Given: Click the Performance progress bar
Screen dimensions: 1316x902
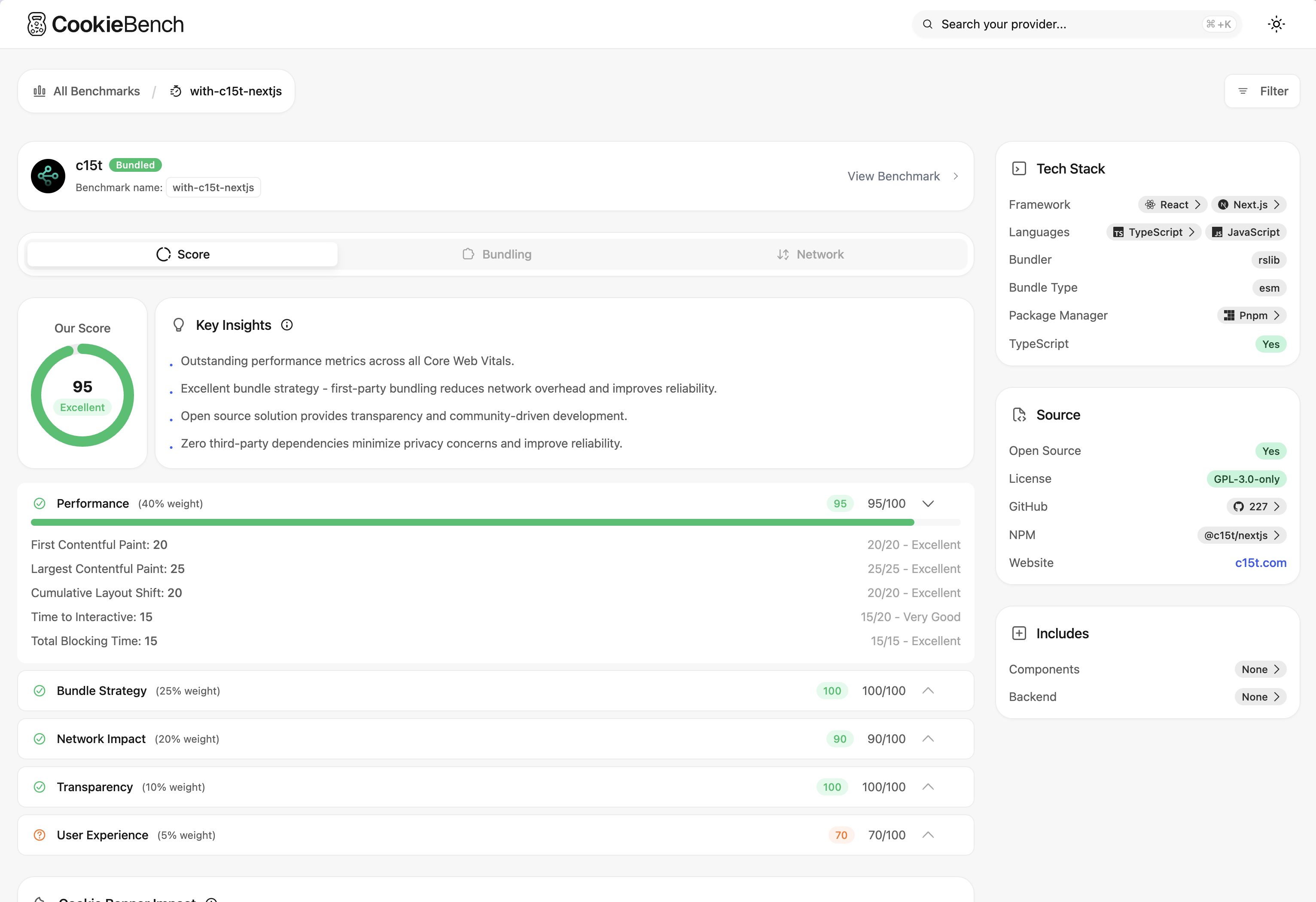Looking at the screenshot, I should pyautogui.click(x=496, y=523).
